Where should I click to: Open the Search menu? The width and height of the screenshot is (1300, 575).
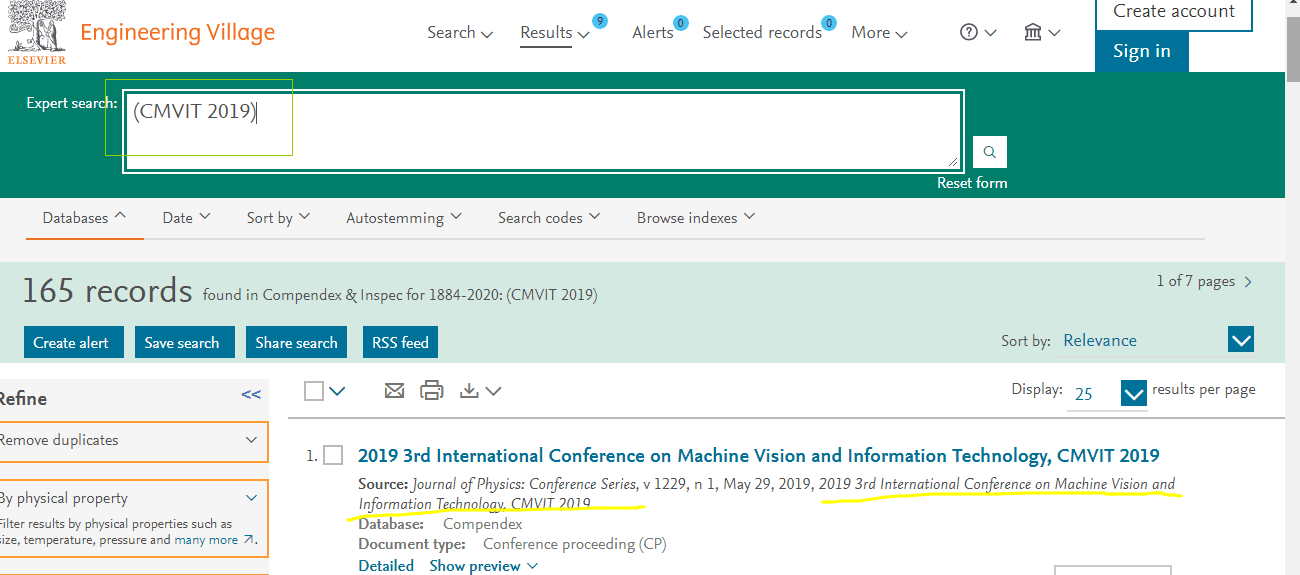point(460,32)
